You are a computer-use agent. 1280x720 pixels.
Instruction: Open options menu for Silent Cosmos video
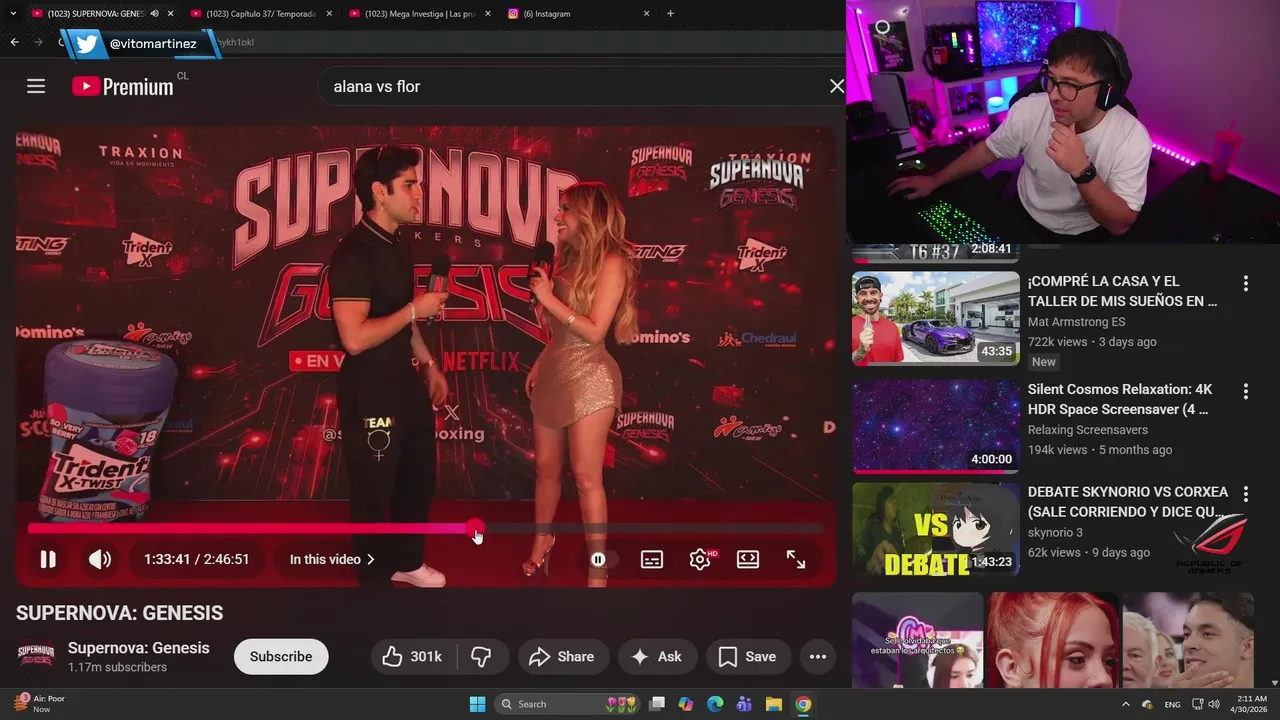pos(1246,391)
